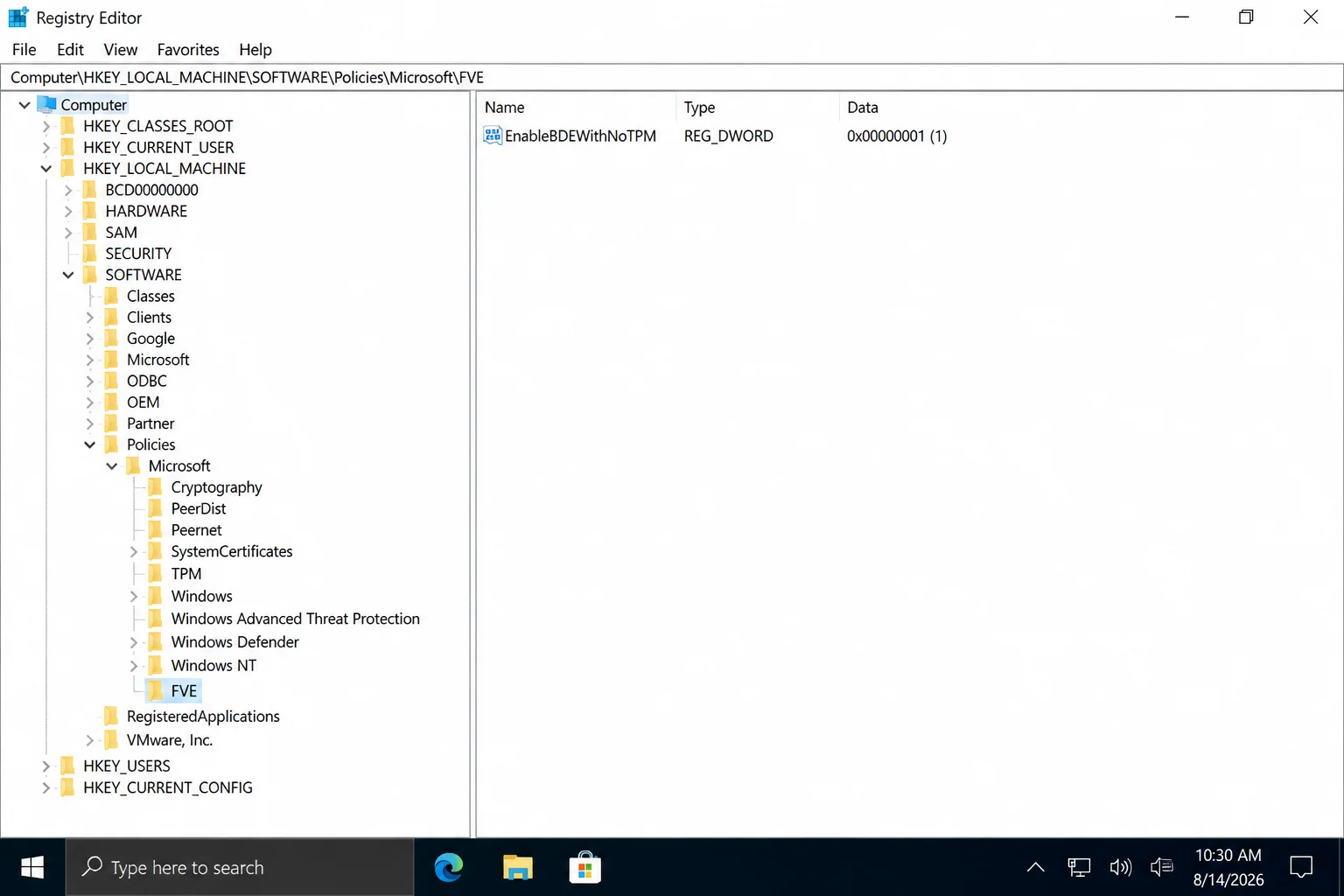
Task: Select the EnableBDEWithNoTPM value name
Action: coord(580,136)
